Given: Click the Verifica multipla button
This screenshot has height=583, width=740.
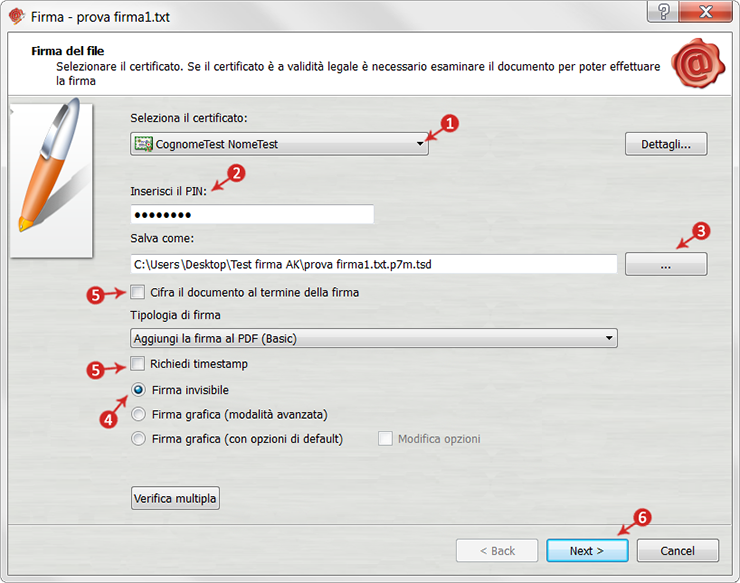Looking at the screenshot, I should (x=175, y=499).
